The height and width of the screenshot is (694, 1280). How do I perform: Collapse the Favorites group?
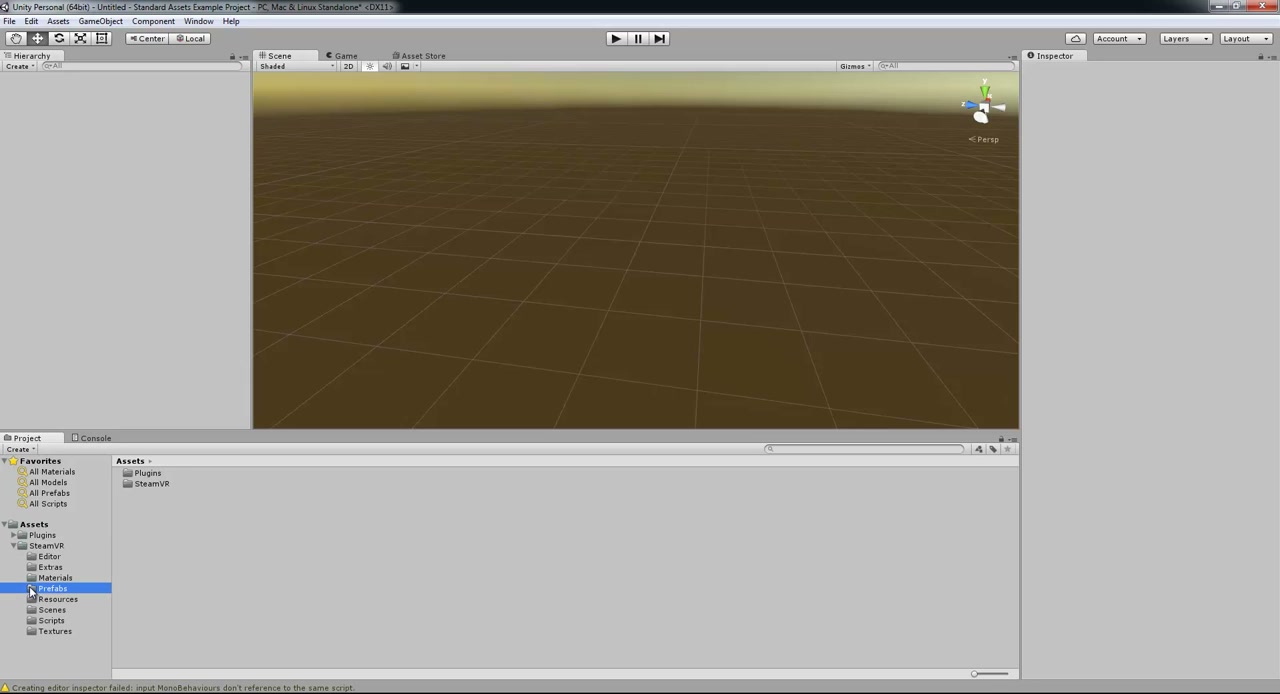5,461
